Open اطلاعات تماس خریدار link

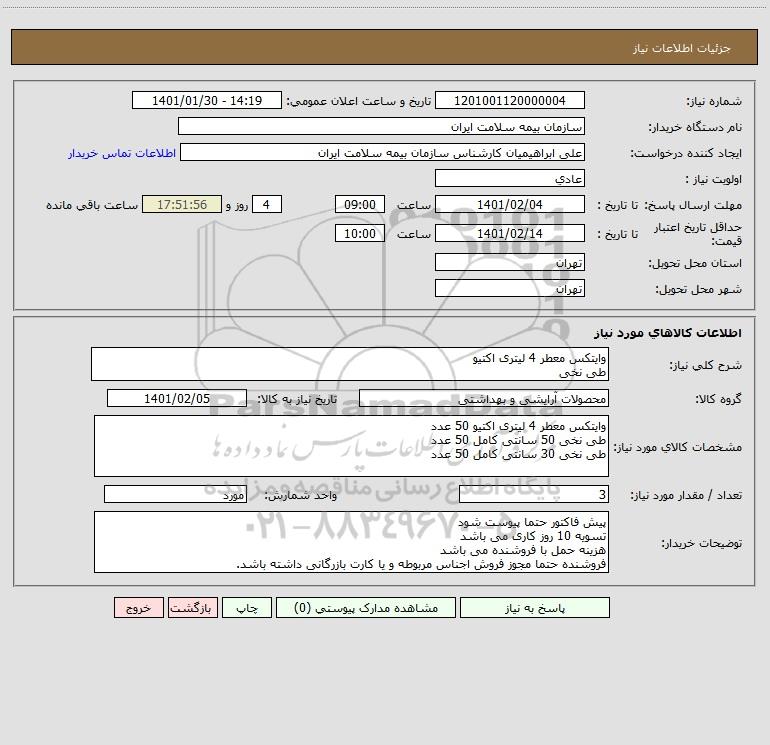pos(122,153)
